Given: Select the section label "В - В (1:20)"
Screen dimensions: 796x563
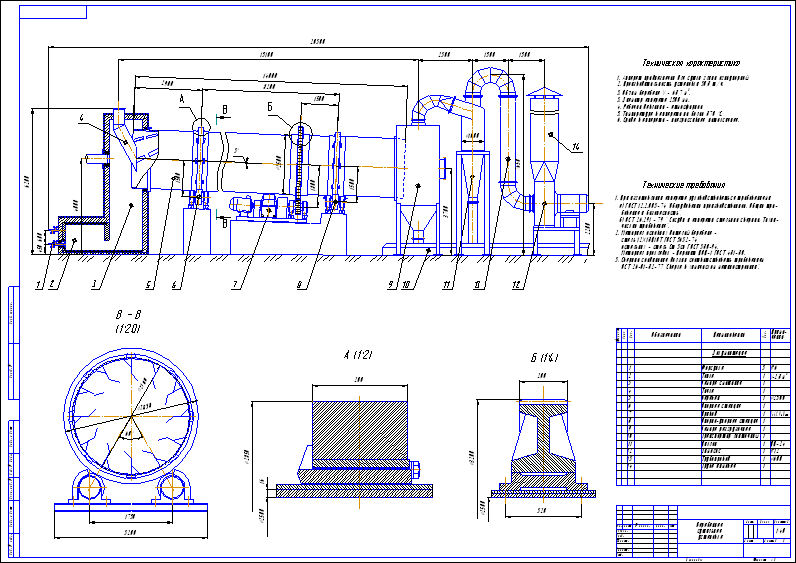Looking at the screenshot, I should [x=128, y=322].
